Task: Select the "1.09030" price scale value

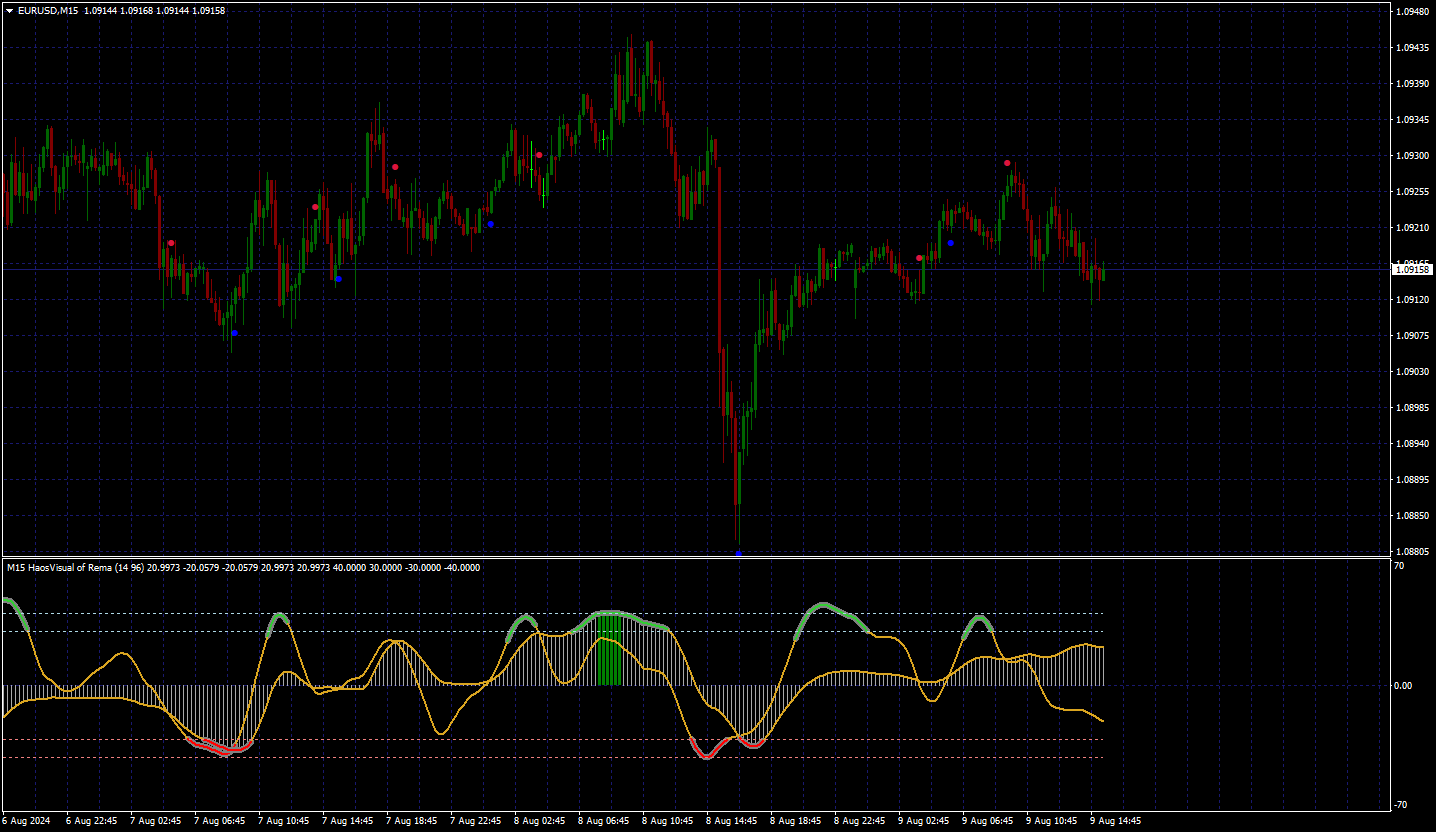Action: click(1411, 372)
